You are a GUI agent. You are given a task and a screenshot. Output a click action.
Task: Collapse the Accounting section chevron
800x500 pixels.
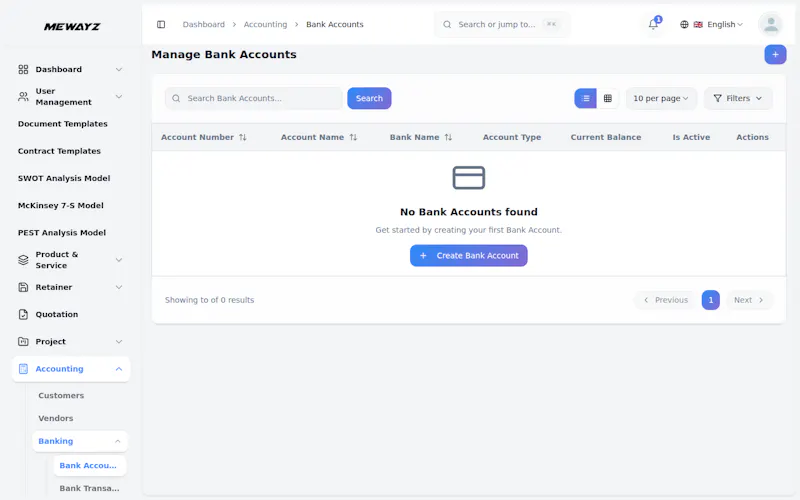119,369
